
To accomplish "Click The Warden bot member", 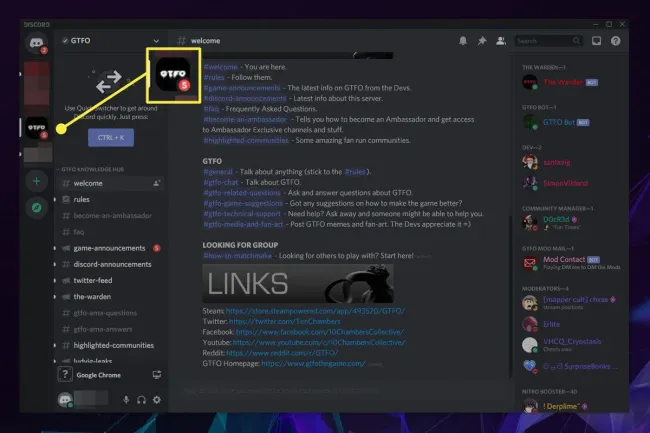I will [x=570, y=82].
